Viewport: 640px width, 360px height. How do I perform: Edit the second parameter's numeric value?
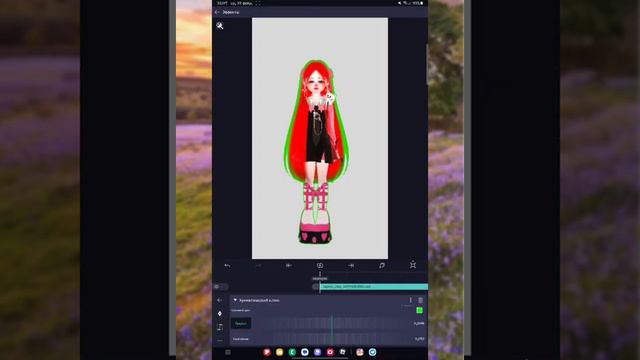click(x=419, y=339)
